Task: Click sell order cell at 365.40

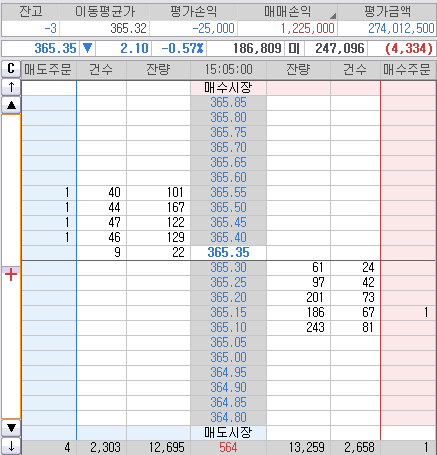Action: pyautogui.click(x=49, y=238)
